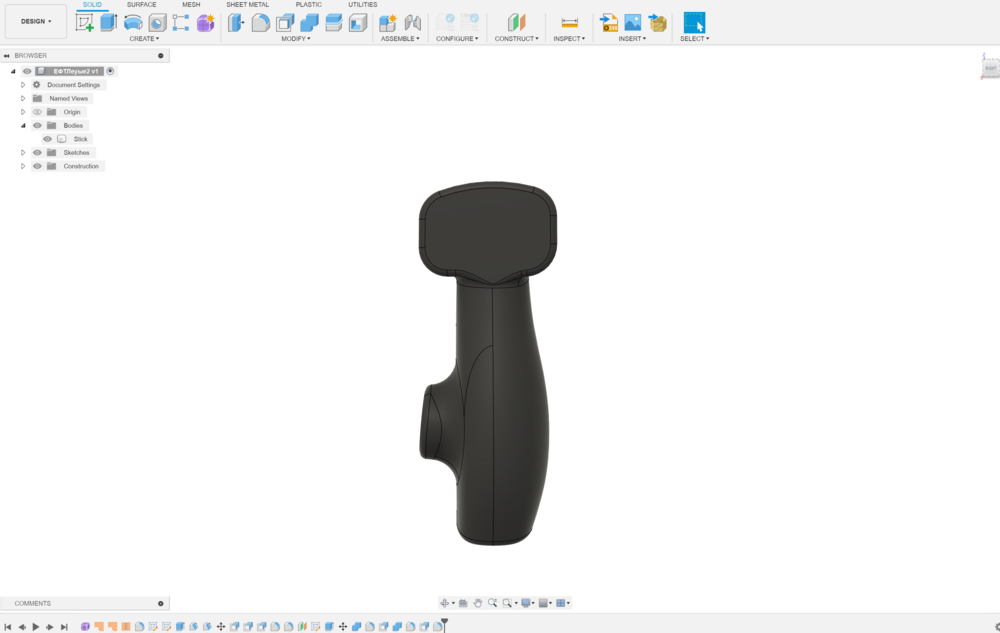Switch to the Surface tab

click(141, 4)
